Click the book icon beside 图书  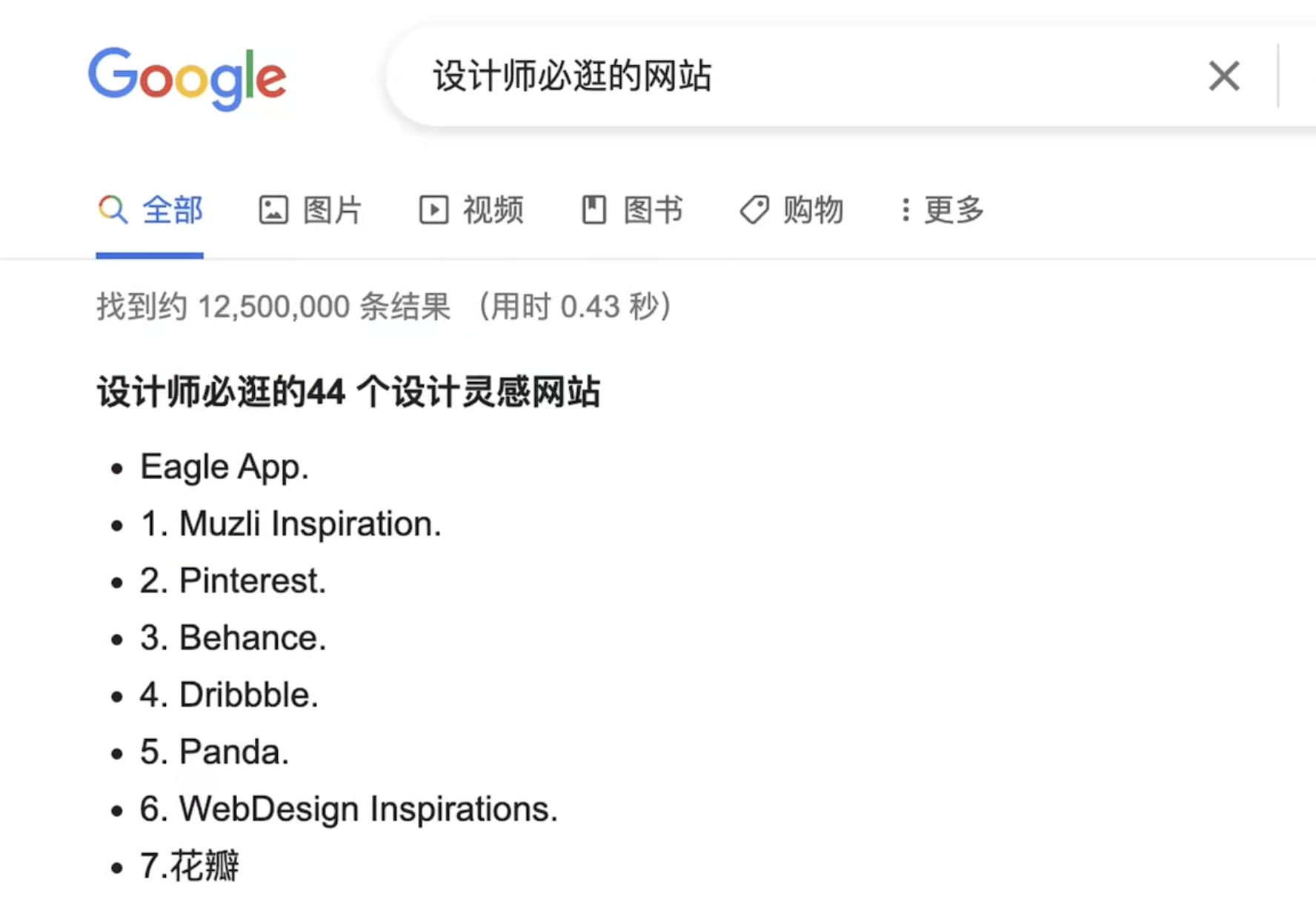pyautogui.click(x=594, y=210)
